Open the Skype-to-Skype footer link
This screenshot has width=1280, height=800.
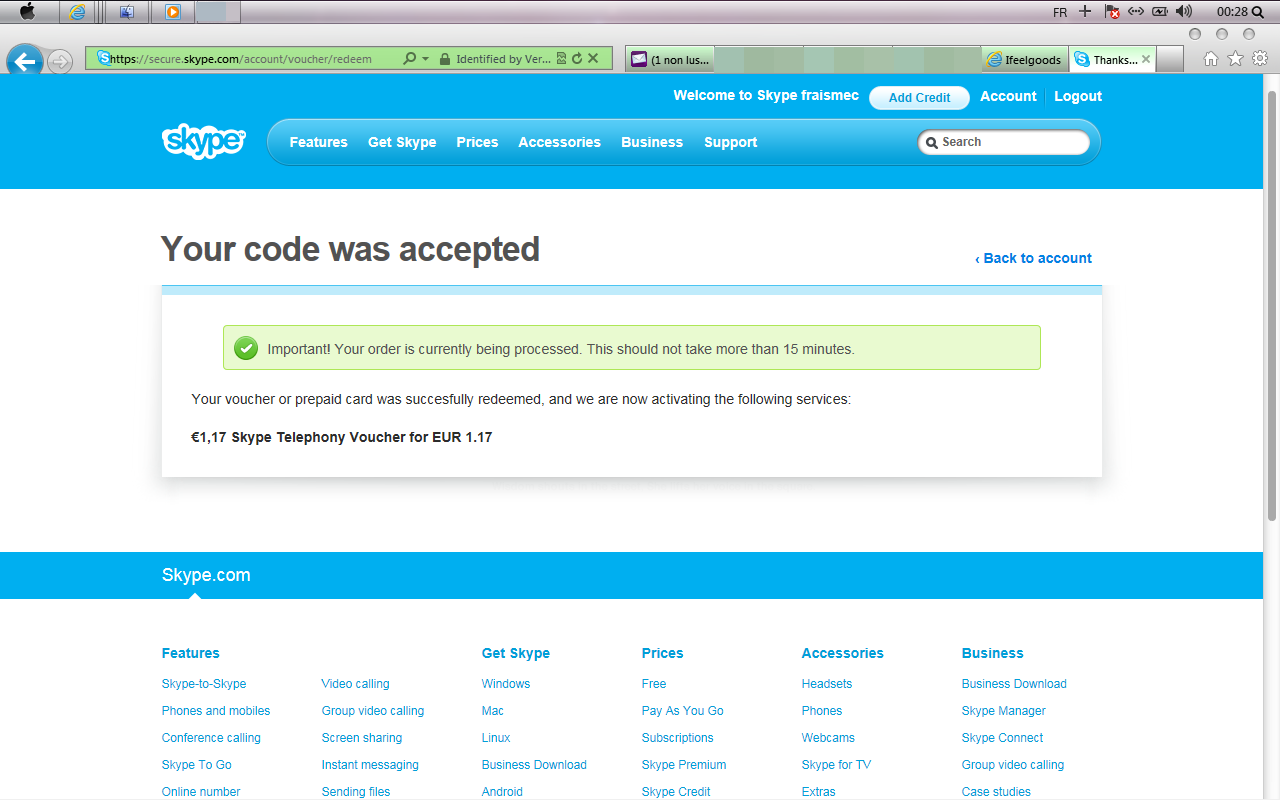coord(204,684)
